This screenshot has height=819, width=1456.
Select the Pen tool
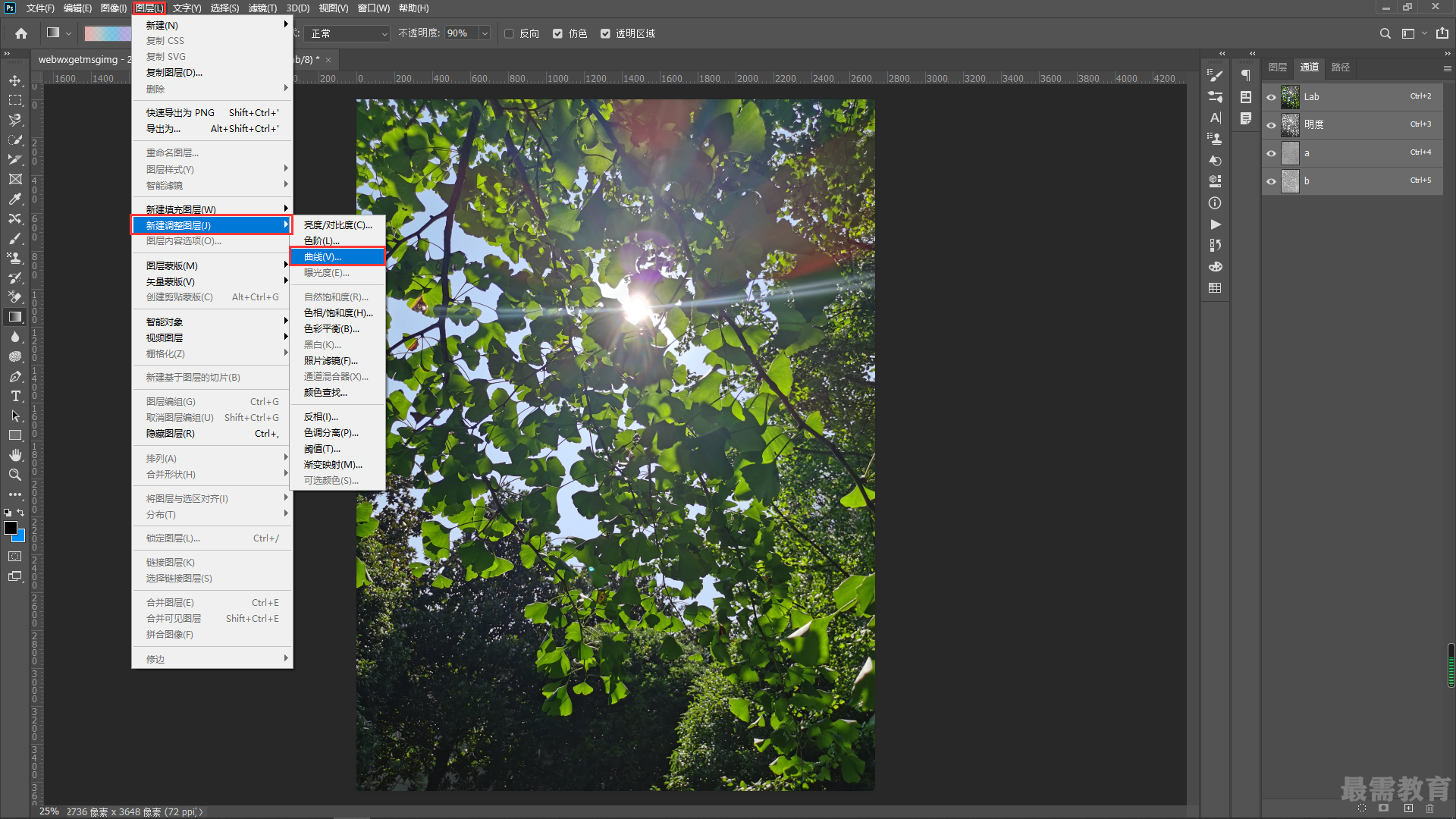15,376
